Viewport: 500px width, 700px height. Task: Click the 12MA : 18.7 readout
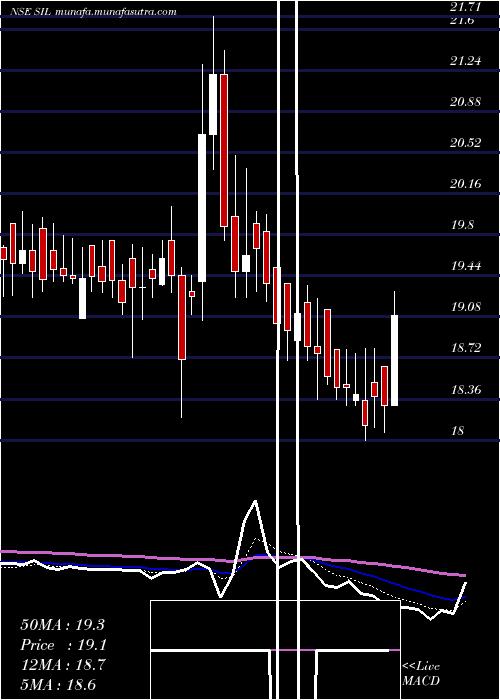(x=62, y=665)
